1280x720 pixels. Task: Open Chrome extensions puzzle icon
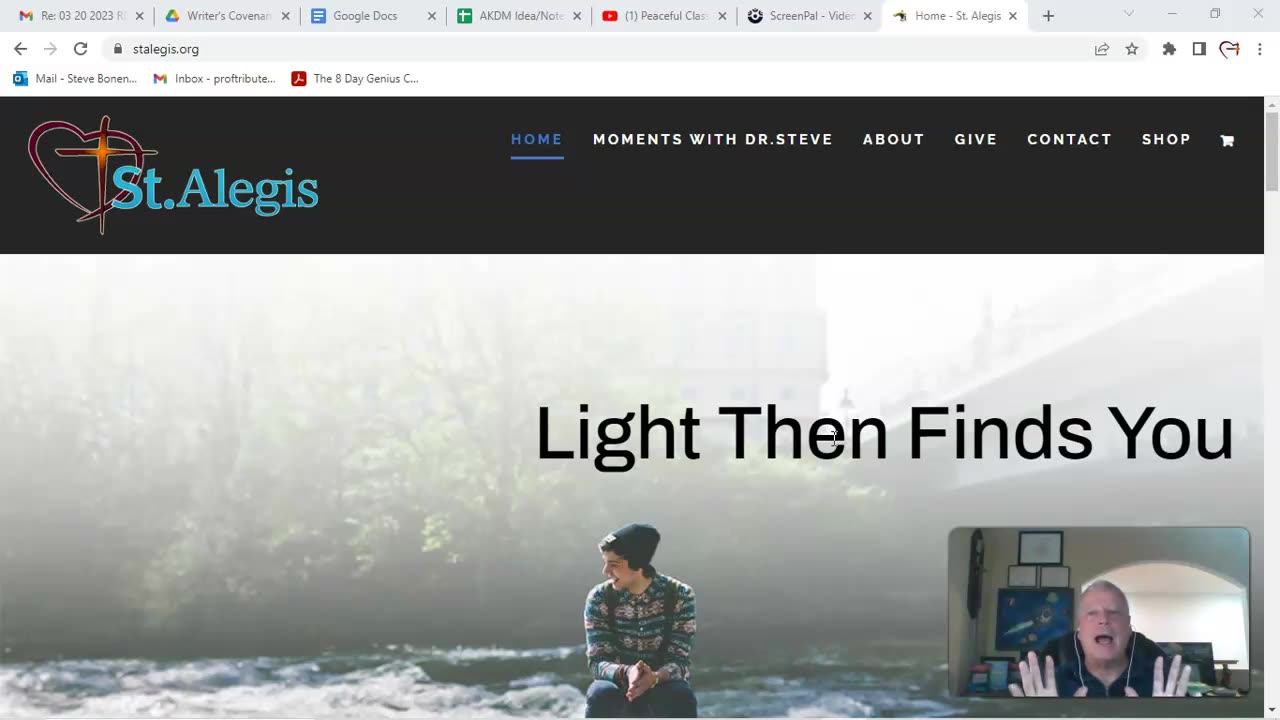[x=1169, y=49]
